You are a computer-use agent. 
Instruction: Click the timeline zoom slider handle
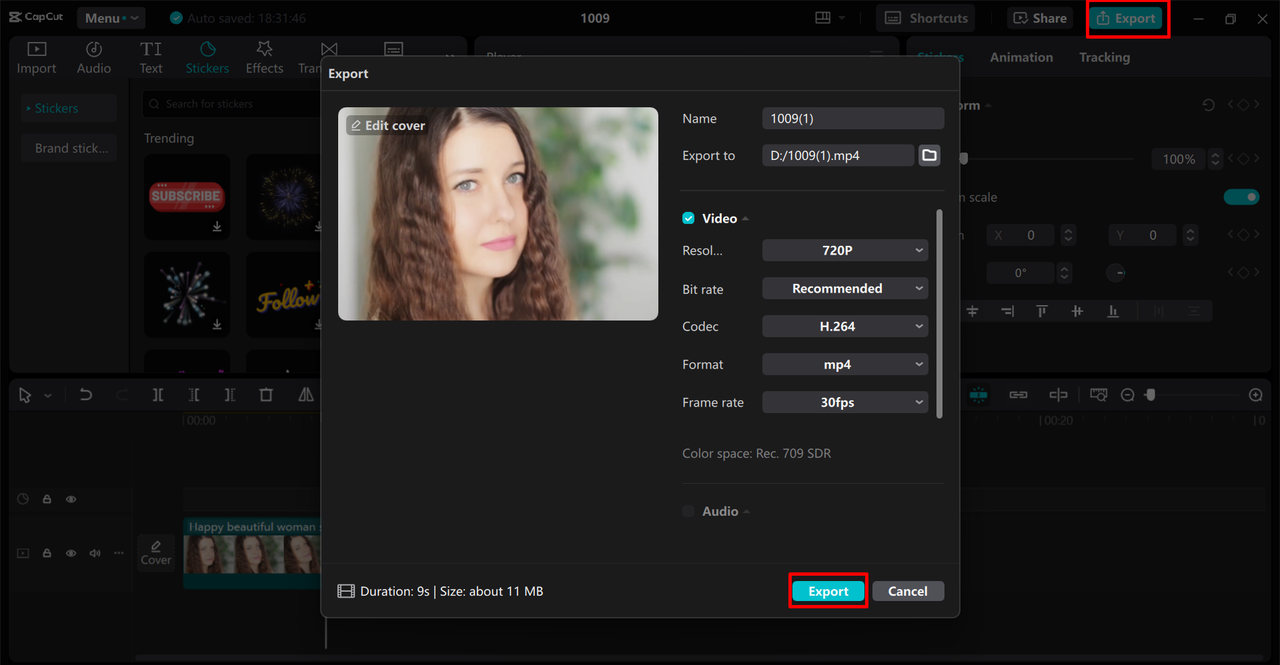tap(1150, 395)
